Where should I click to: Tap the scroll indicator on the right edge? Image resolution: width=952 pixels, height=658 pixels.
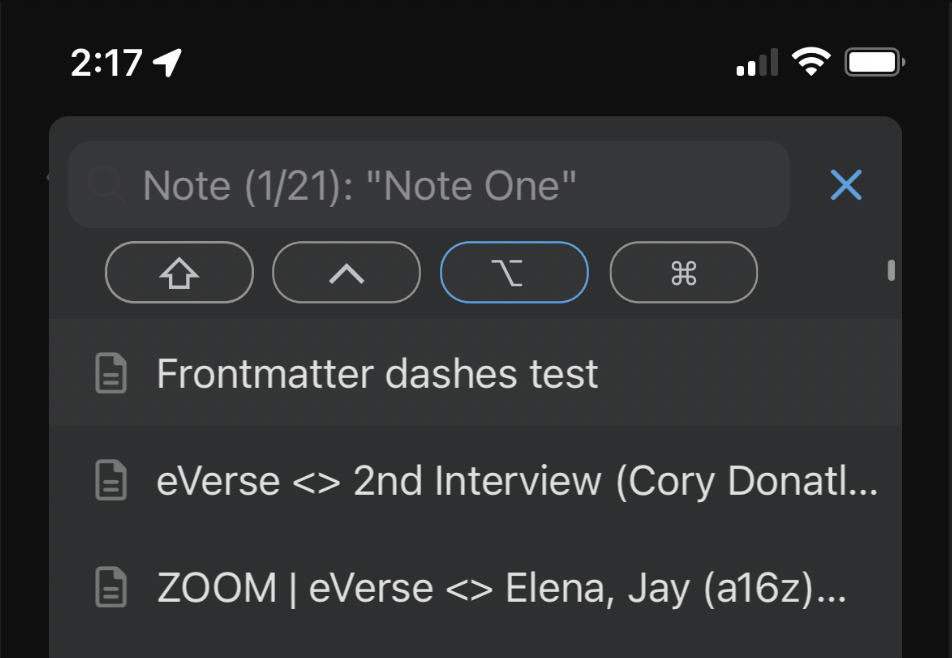[x=891, y=271]
